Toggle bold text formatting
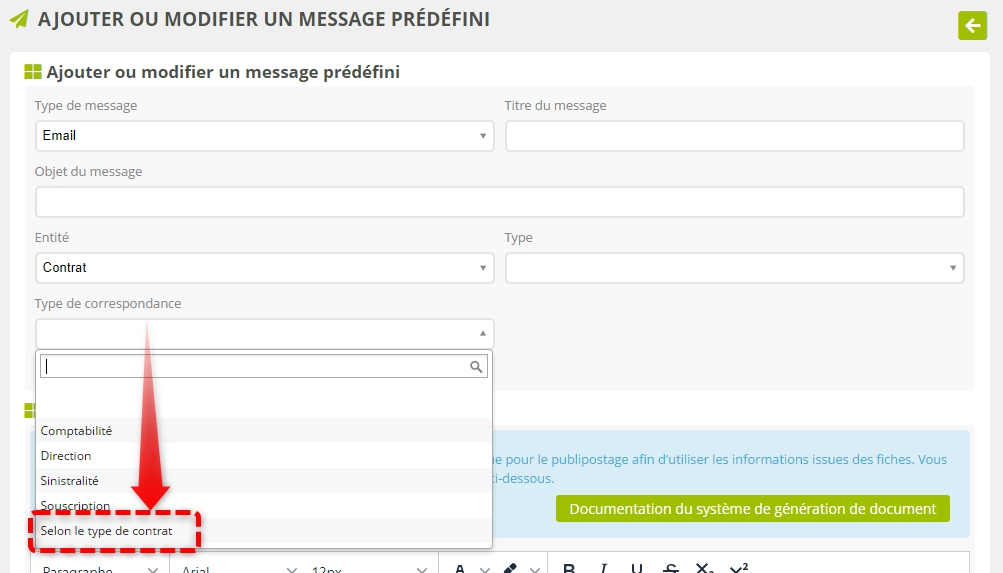1003x573 pixels. pyautogui.click(x=569, y=569)
